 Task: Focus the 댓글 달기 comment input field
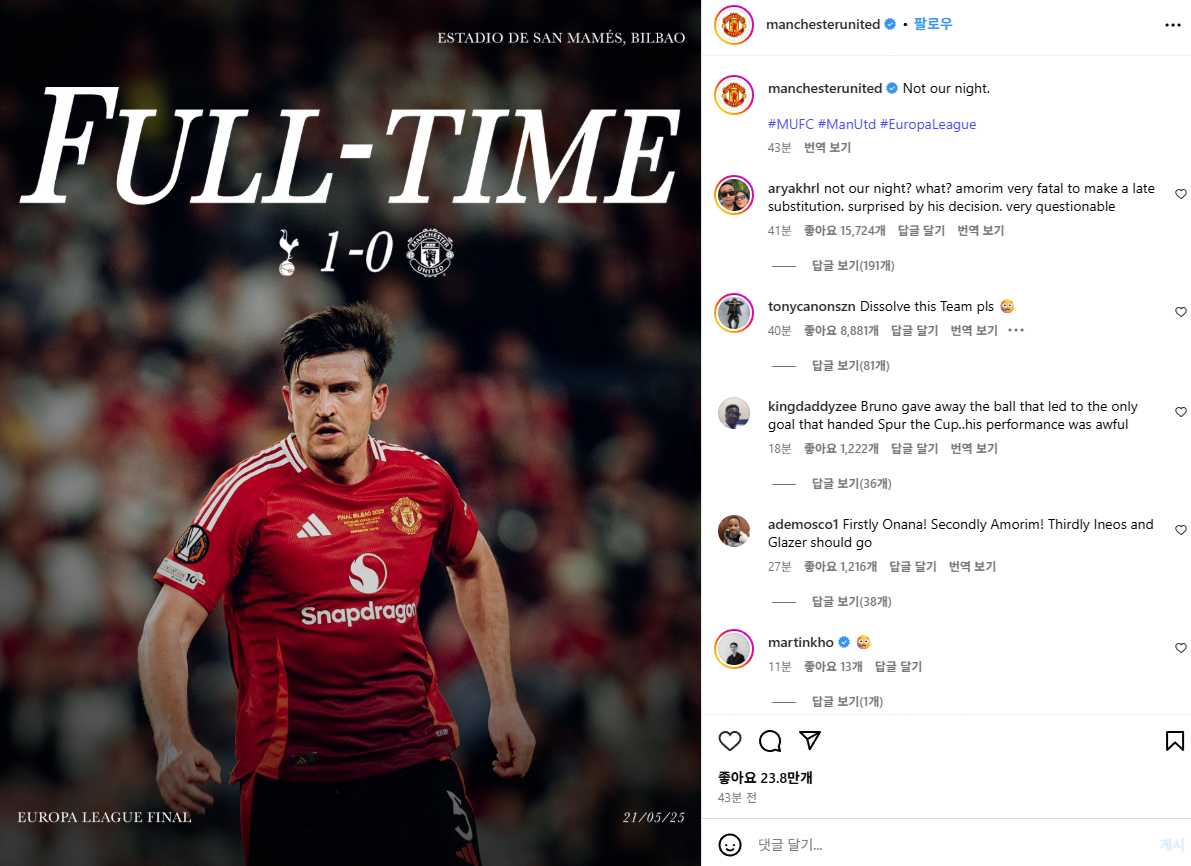[949, 845]
